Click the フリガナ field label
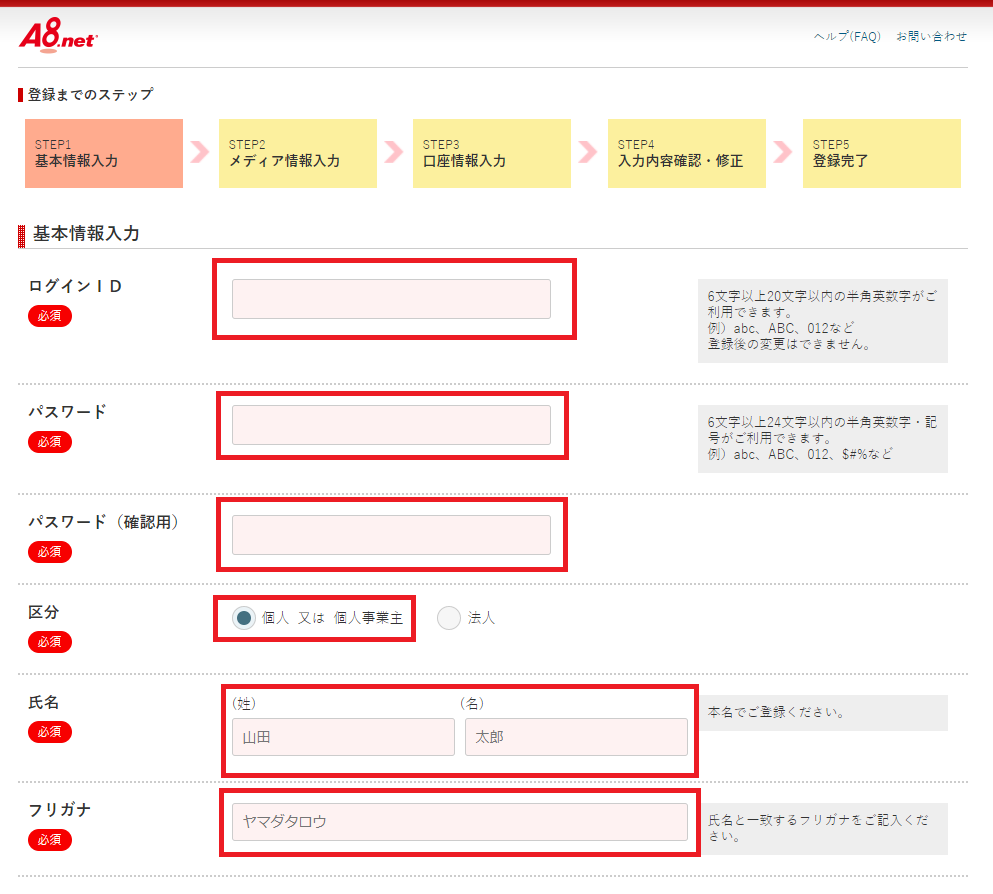This screenshot has height=894, width=993. coord(60,810)
